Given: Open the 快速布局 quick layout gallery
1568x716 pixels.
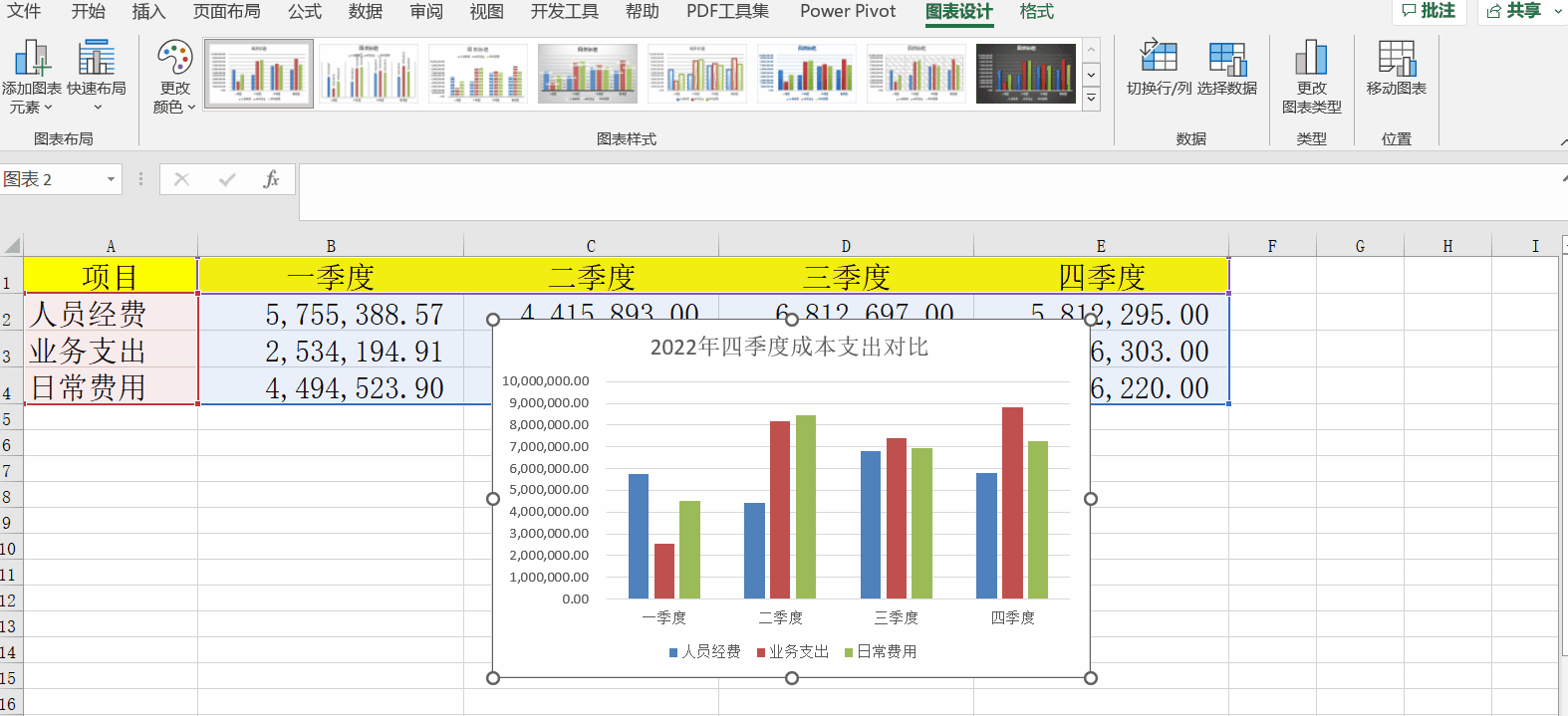Looking at the screenshot, I should [x=97, y=77].
